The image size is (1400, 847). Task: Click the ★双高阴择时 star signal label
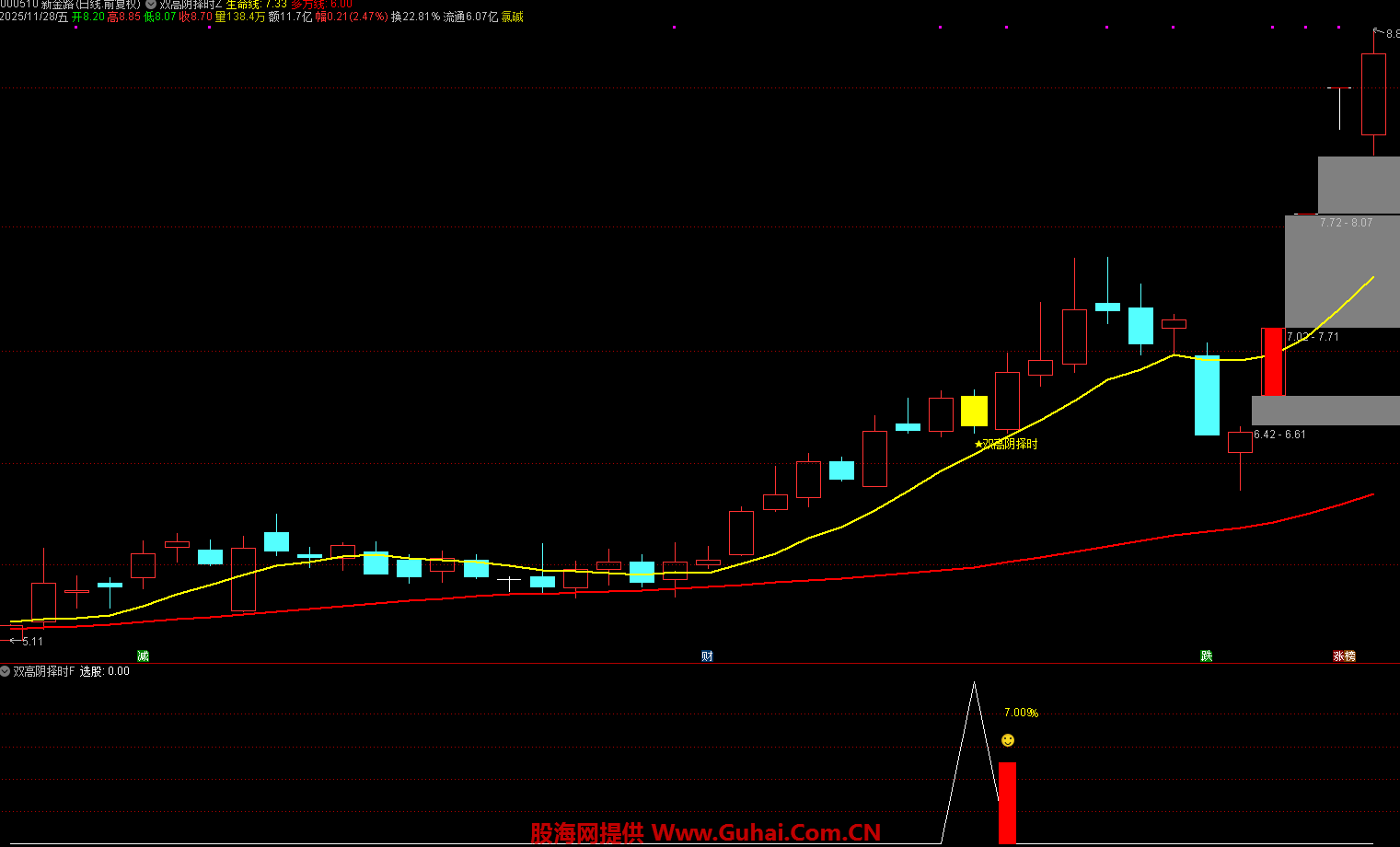[1005, 444]
